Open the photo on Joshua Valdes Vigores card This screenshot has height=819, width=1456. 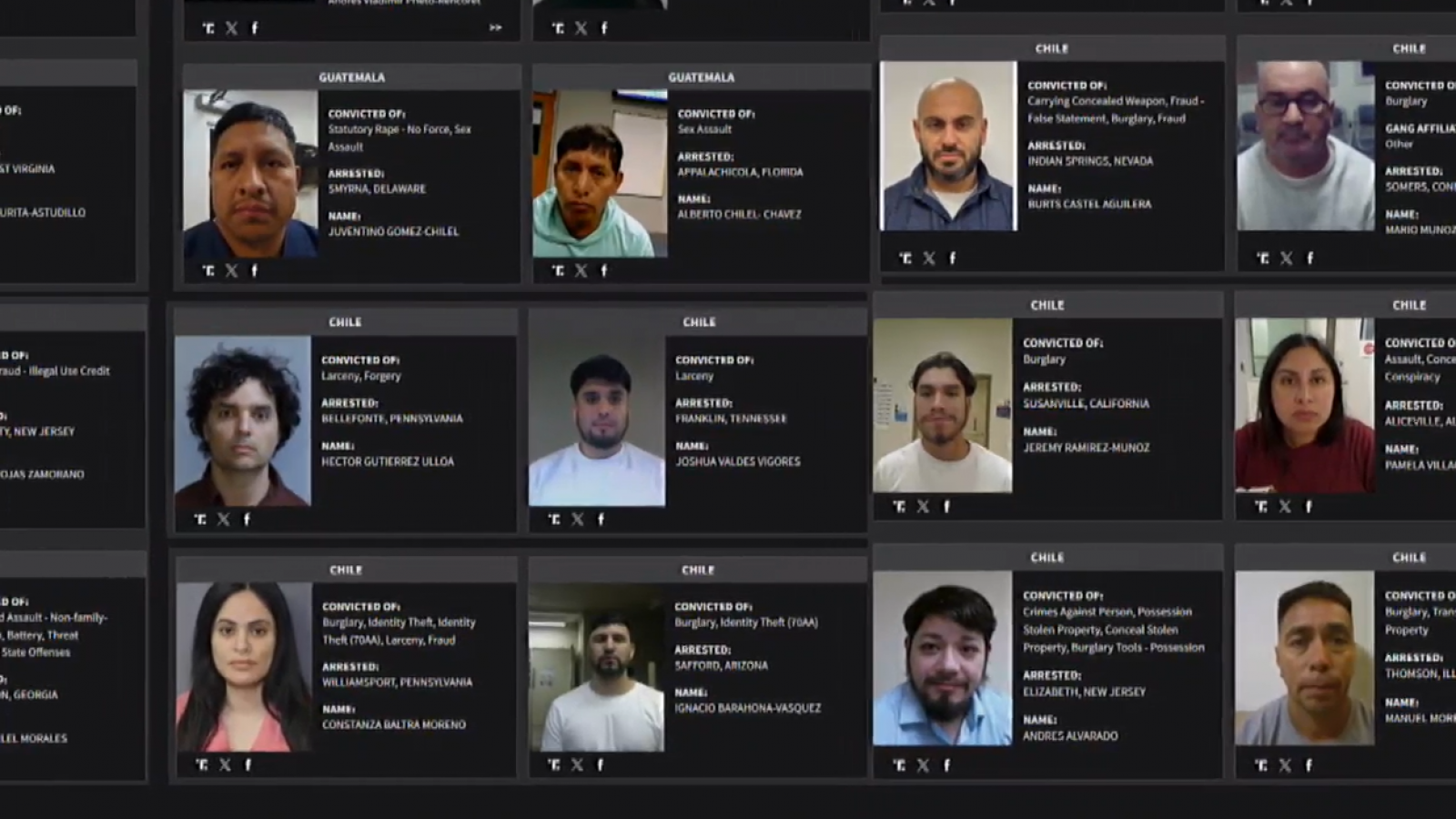[597, 421]
